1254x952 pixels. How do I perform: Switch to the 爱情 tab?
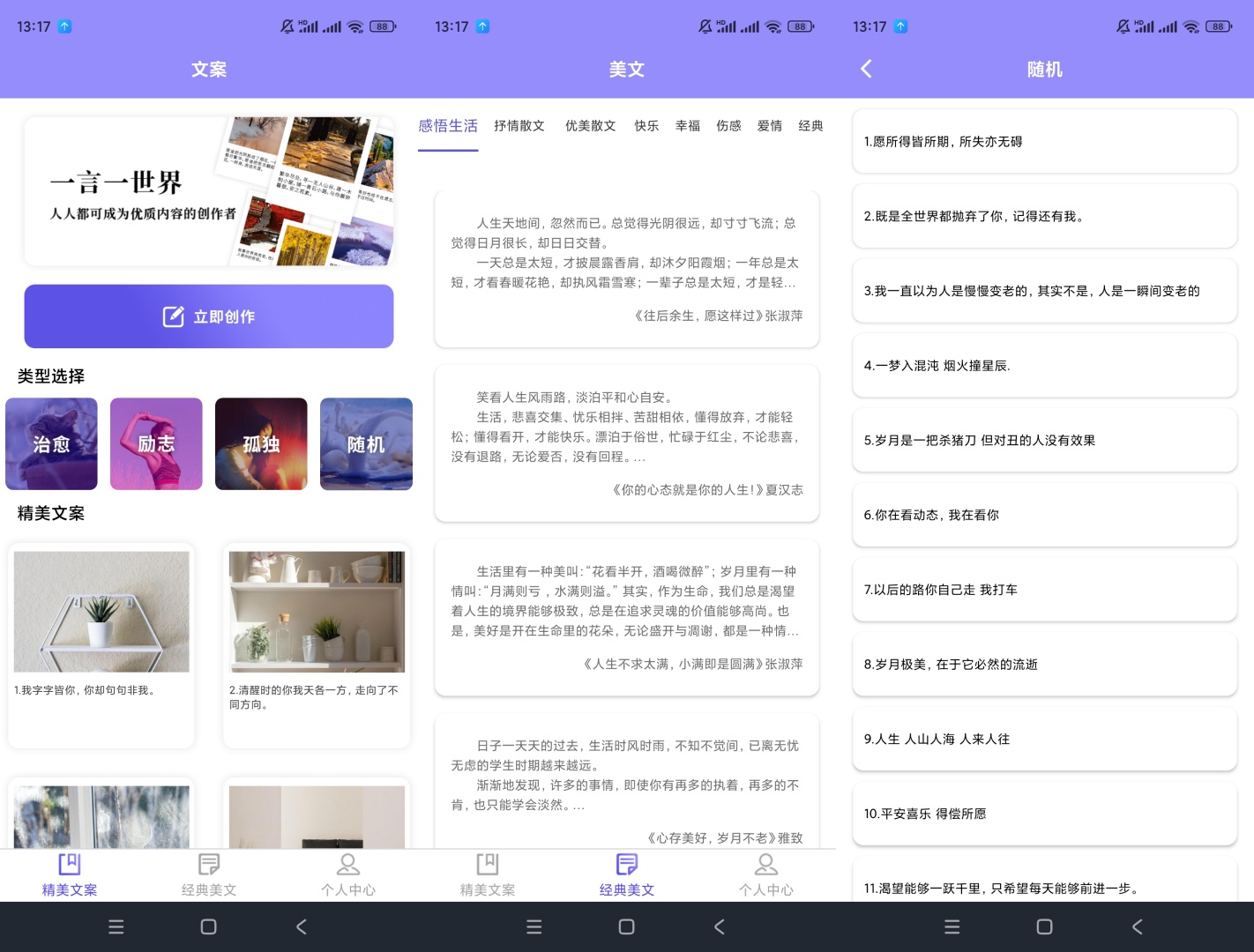click(x=770, y=126)
